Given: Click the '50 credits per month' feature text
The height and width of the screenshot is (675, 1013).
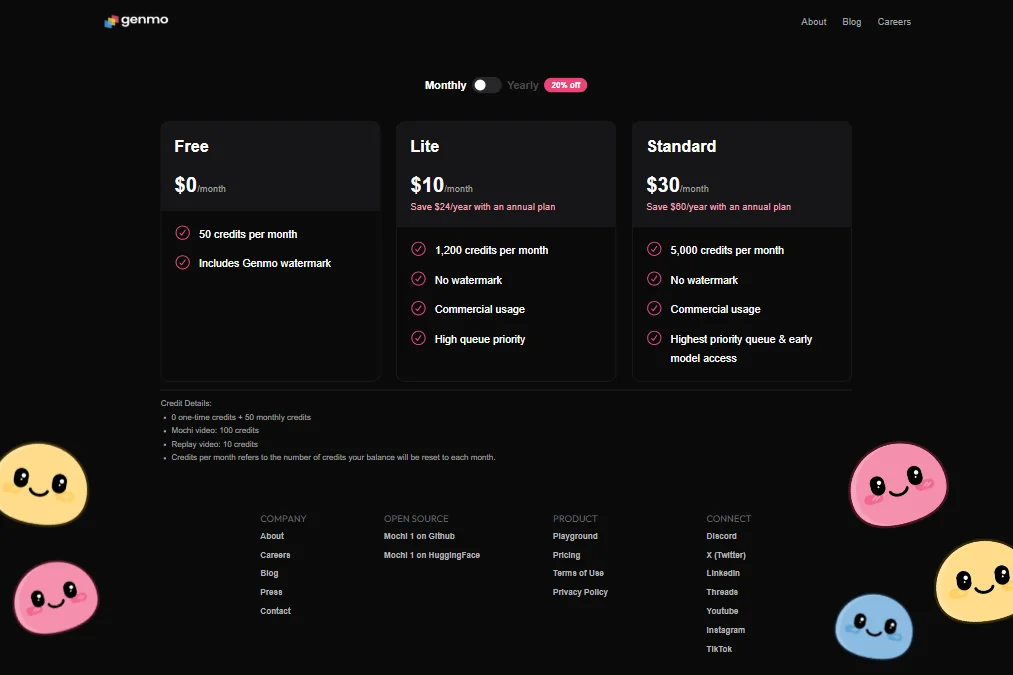Looking at the screenshot, I should click(x=248, y=234).
